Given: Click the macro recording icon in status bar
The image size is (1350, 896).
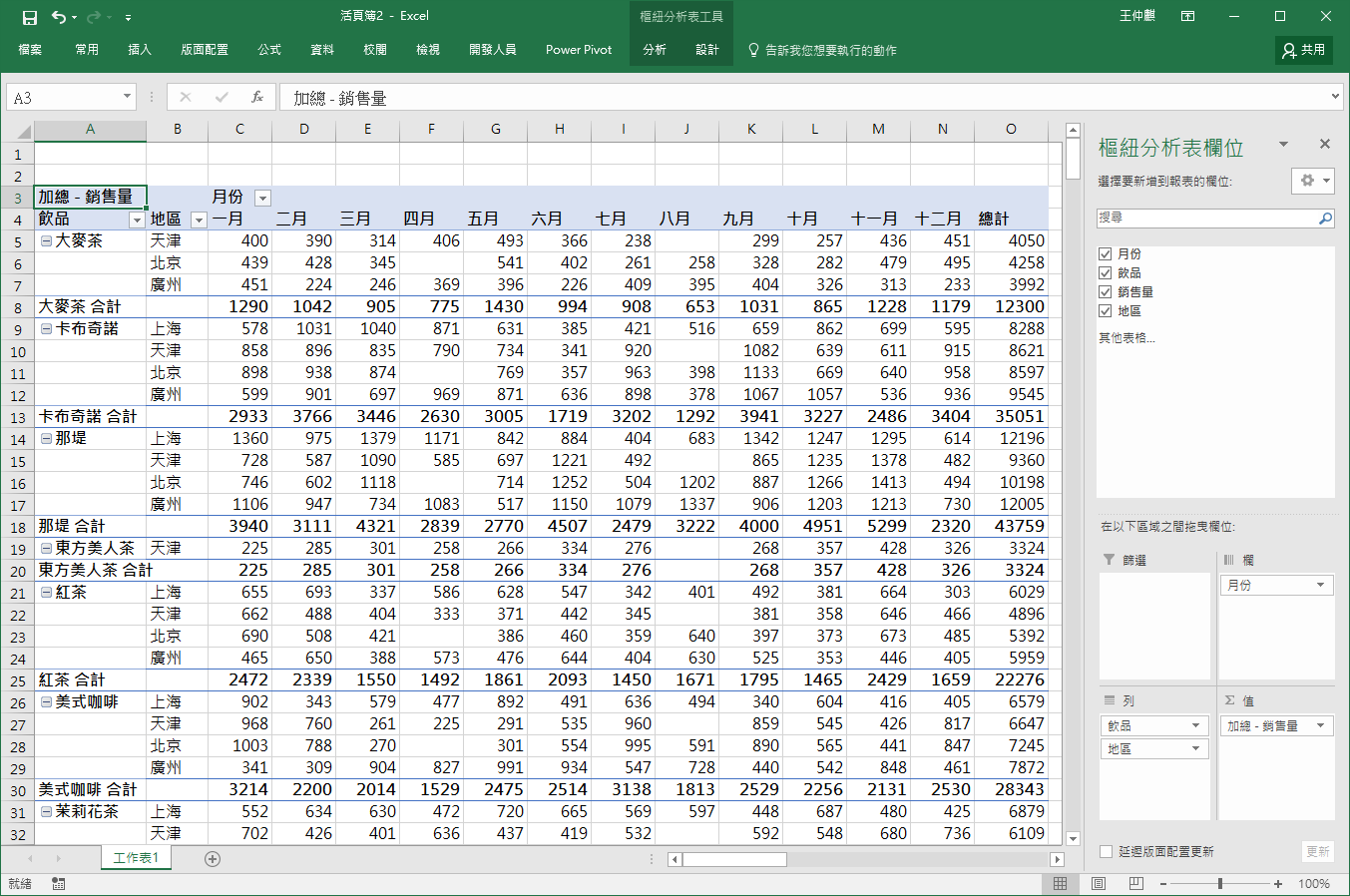Looking at the screenshot, I should tap(59, 884).
